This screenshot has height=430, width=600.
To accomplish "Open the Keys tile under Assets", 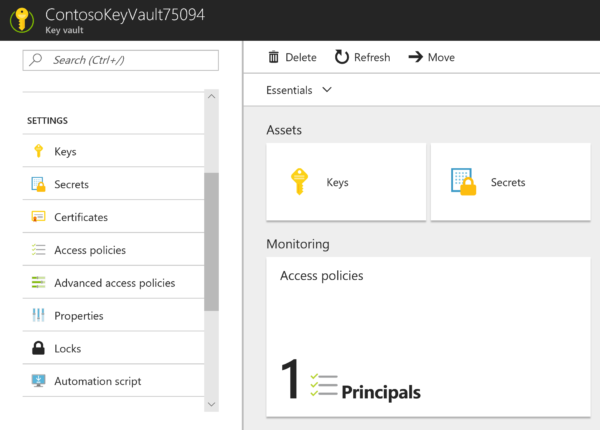I will (x=346, y=182).
